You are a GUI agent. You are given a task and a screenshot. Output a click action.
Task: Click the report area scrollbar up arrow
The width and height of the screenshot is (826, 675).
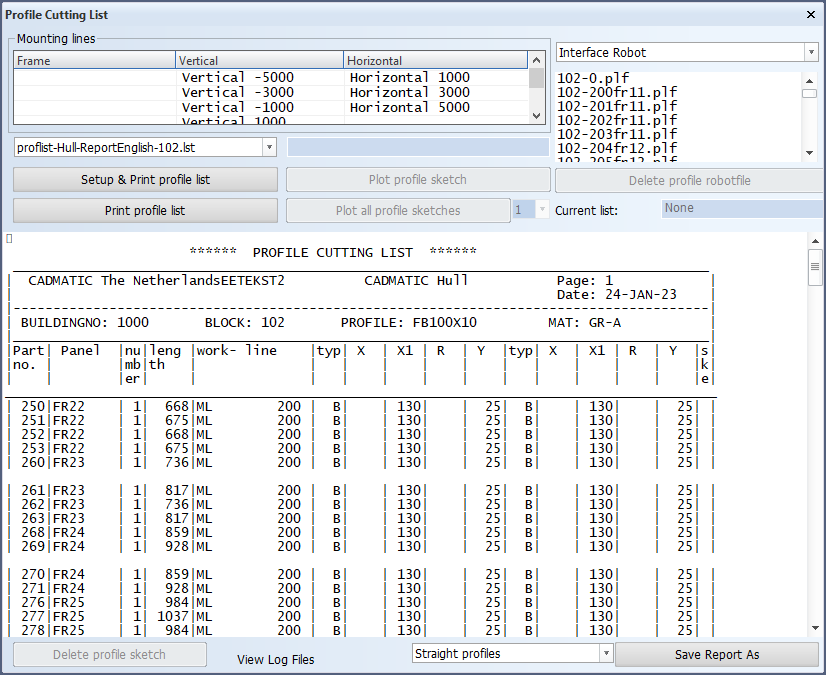[x=815, y=240]
